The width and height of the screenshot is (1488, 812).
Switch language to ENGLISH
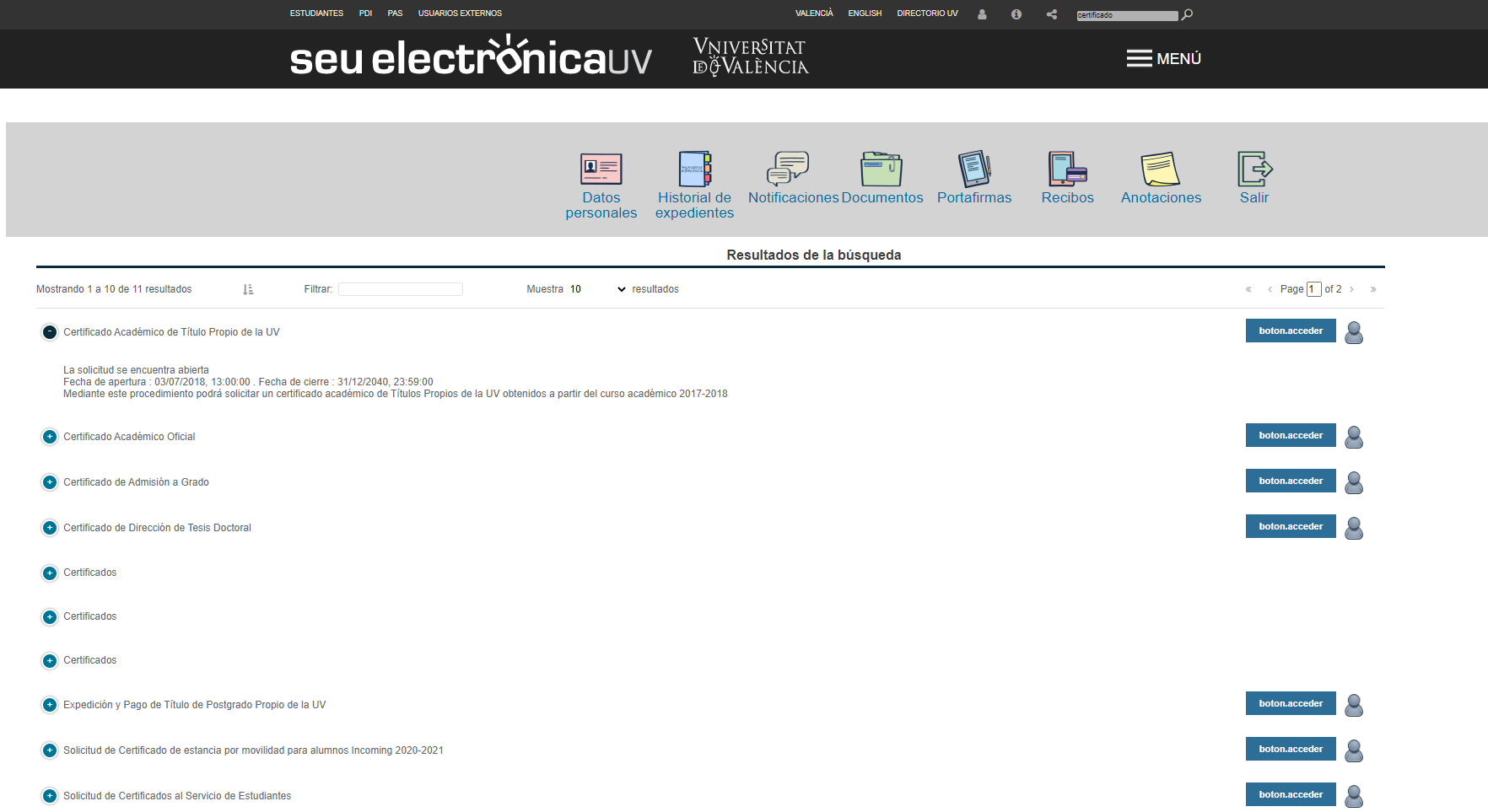[865, 13]
